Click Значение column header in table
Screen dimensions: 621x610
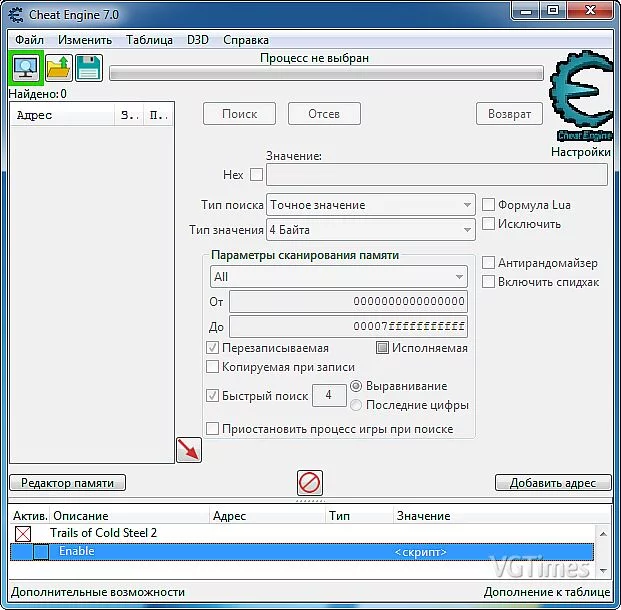[502, 516]
